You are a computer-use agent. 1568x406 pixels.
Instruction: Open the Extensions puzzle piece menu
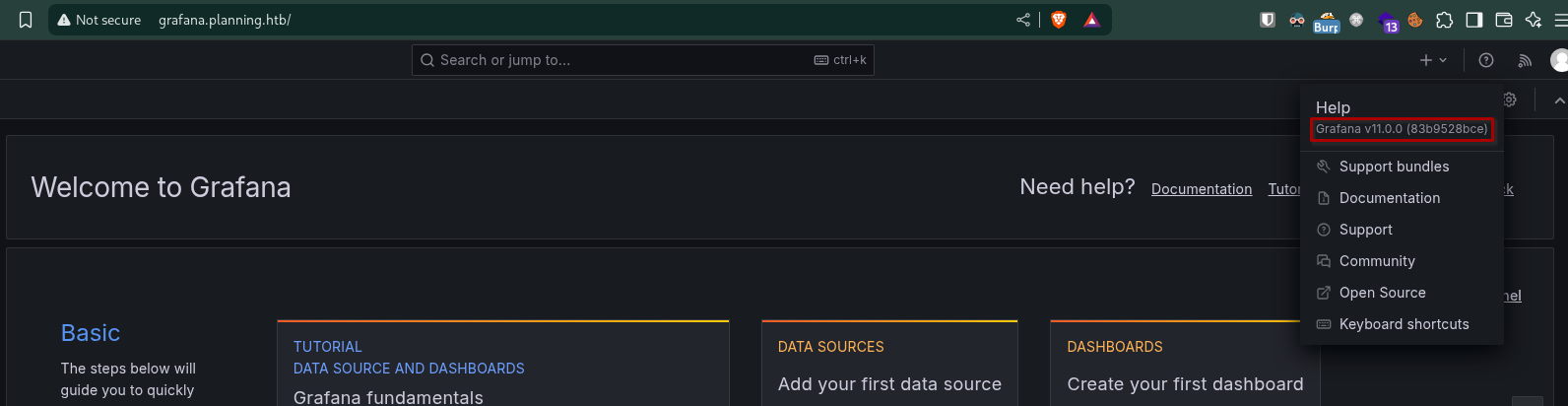click(x=1445, y=20)
